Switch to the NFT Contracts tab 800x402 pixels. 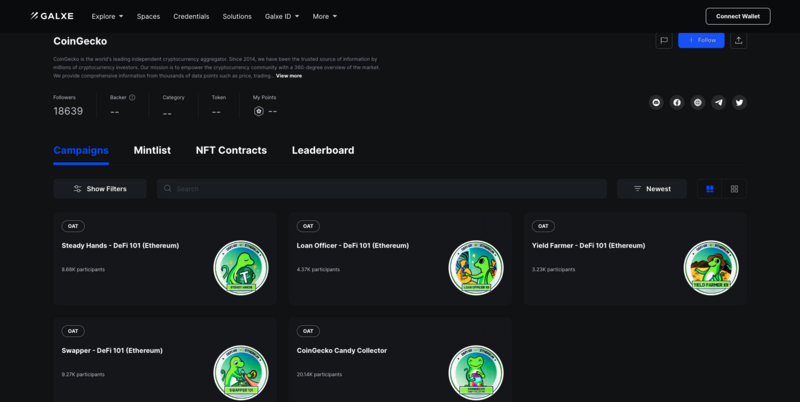pos(231,150)
